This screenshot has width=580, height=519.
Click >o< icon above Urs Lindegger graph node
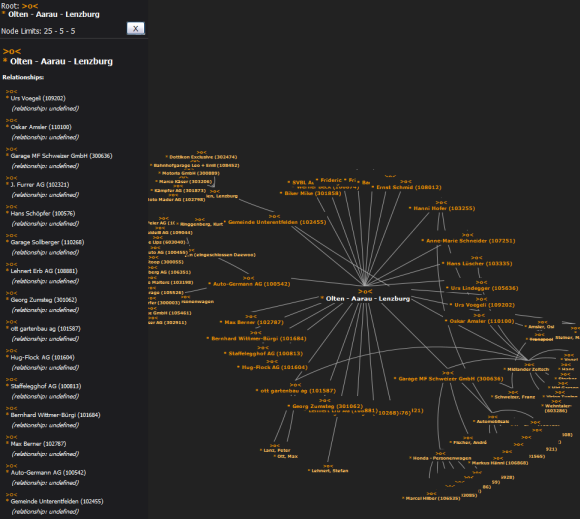tap(481, 282)
